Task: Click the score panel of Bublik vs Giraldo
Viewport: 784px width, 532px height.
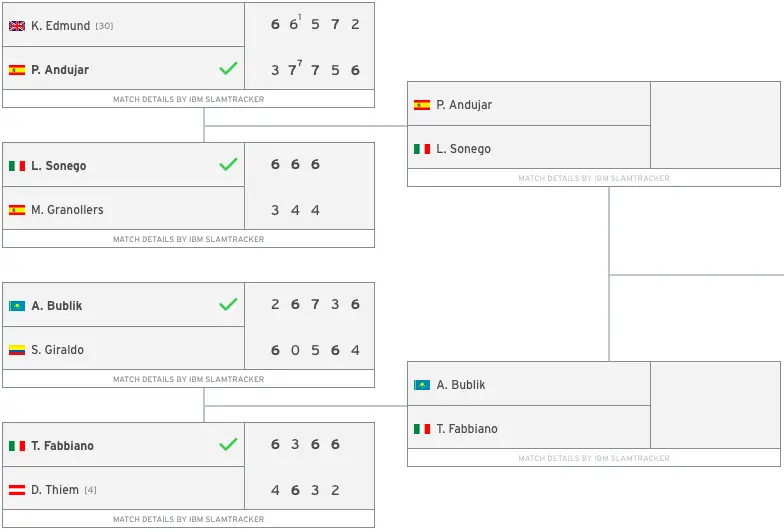Action: tap(310, 326)
